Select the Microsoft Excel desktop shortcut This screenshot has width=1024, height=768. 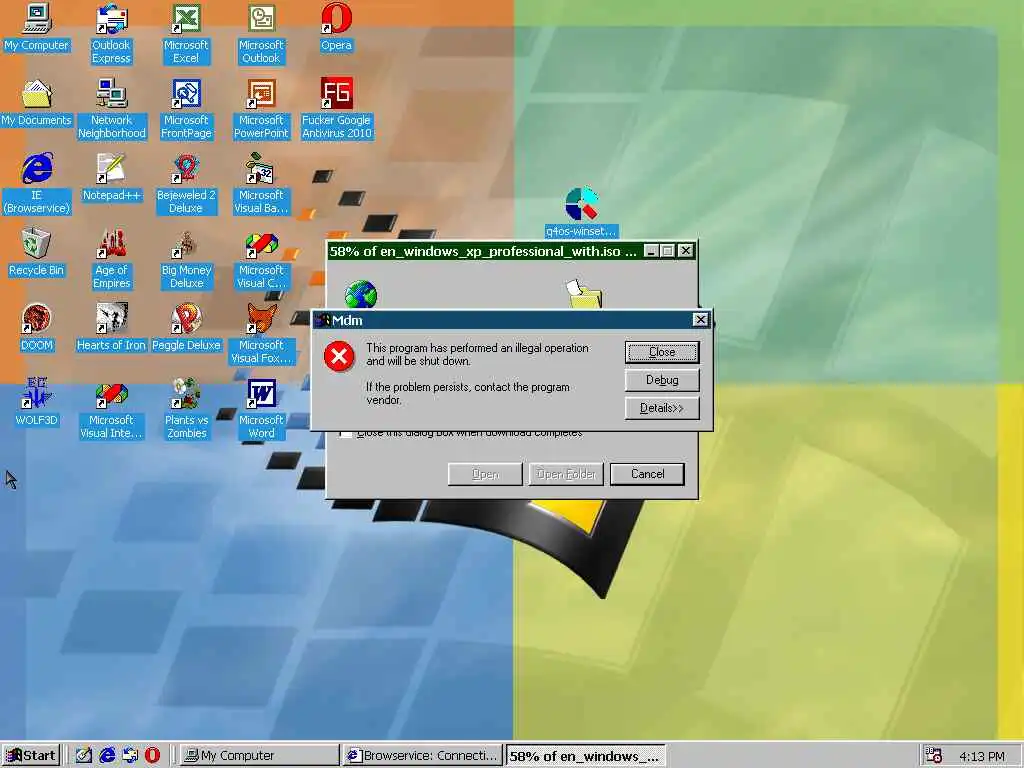186,33
